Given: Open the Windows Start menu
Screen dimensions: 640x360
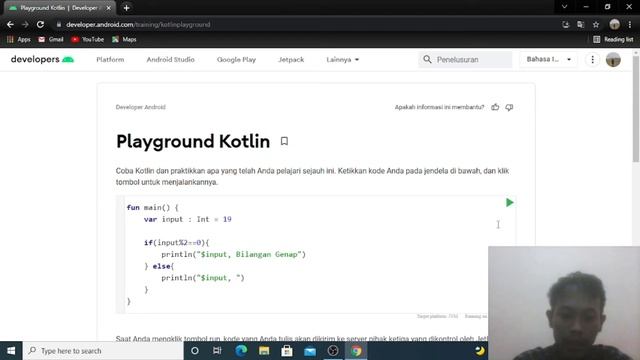Looking at the screenshot, I should 11,351.
